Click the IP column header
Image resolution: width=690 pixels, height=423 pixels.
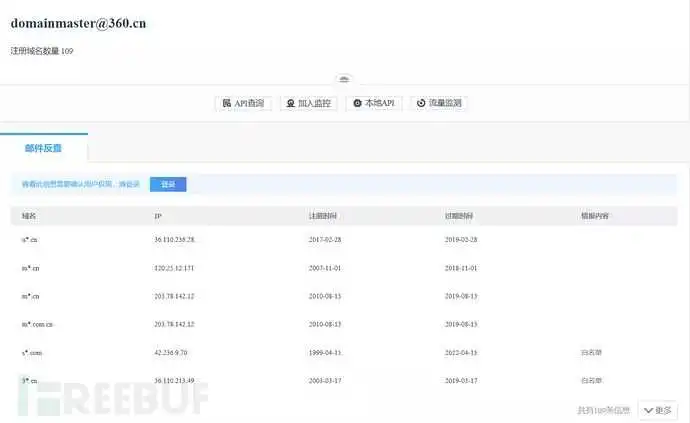point(158,216)
